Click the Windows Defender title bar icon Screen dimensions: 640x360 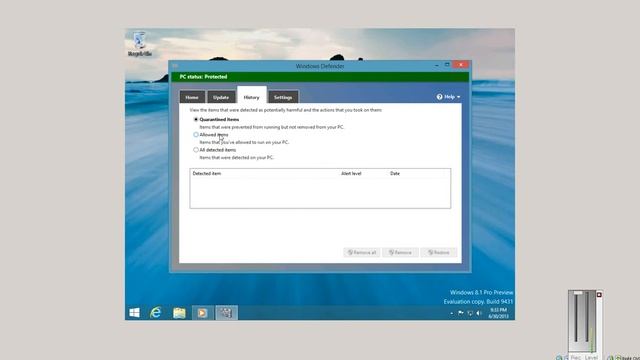pos(175,66)
